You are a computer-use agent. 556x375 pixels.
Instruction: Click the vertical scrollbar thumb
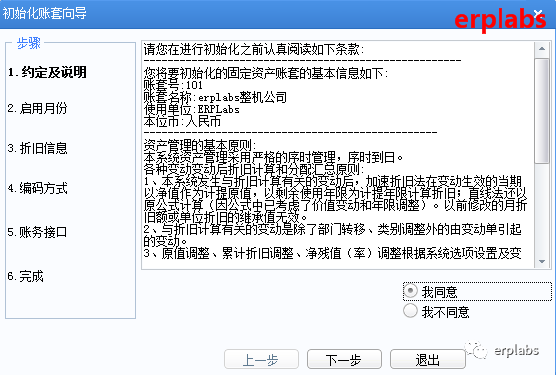pyautogui.click(x=542, y=111)
